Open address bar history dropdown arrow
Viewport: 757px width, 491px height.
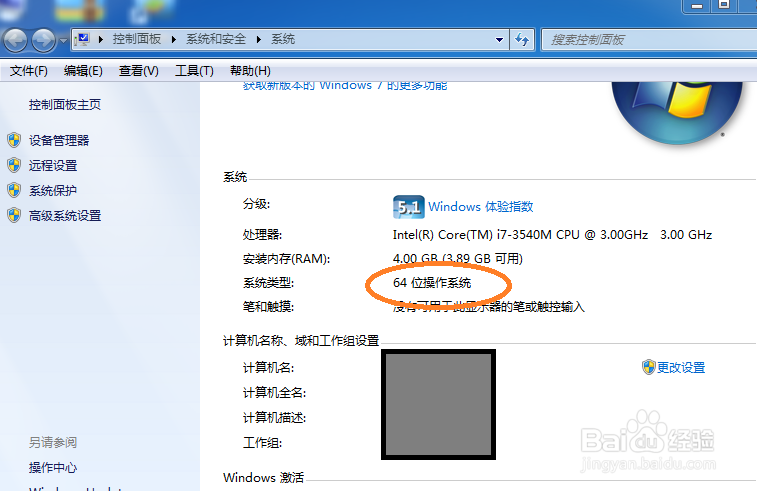point(499,40)
